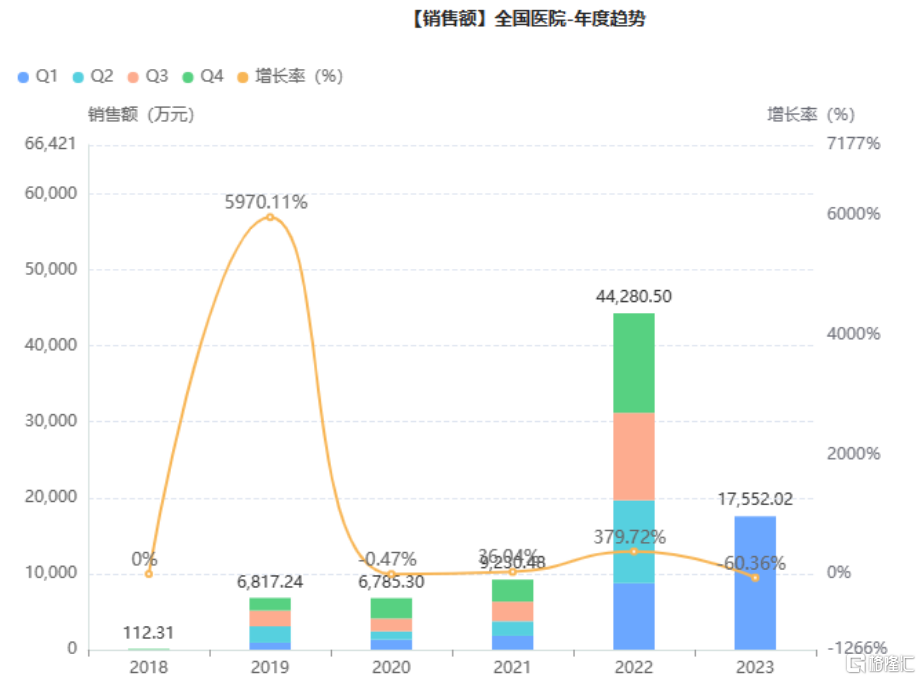The height and width of the screenshot is (680, 921).
Task: Click the 112.31 total label
Action: coord(149,633)
